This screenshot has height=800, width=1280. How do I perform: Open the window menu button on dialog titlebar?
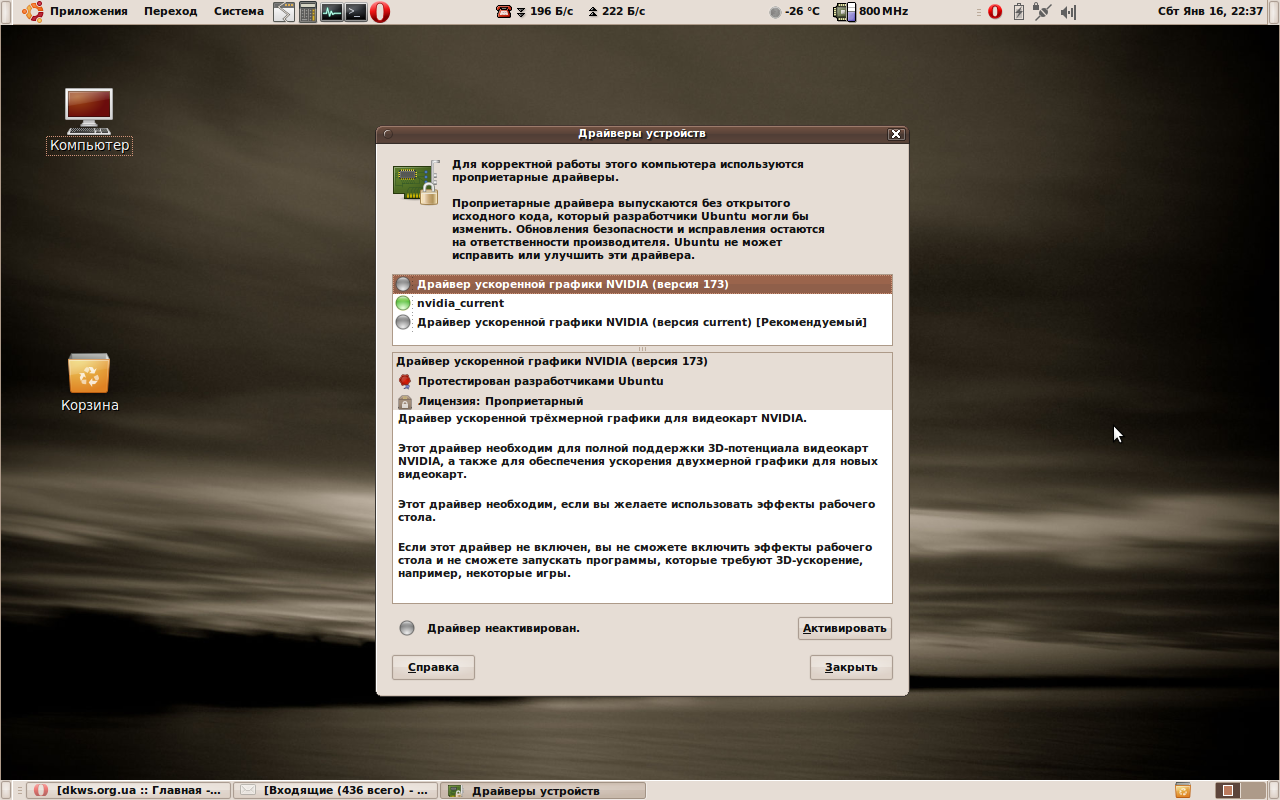pyautogui.click(x=387, y=134)
